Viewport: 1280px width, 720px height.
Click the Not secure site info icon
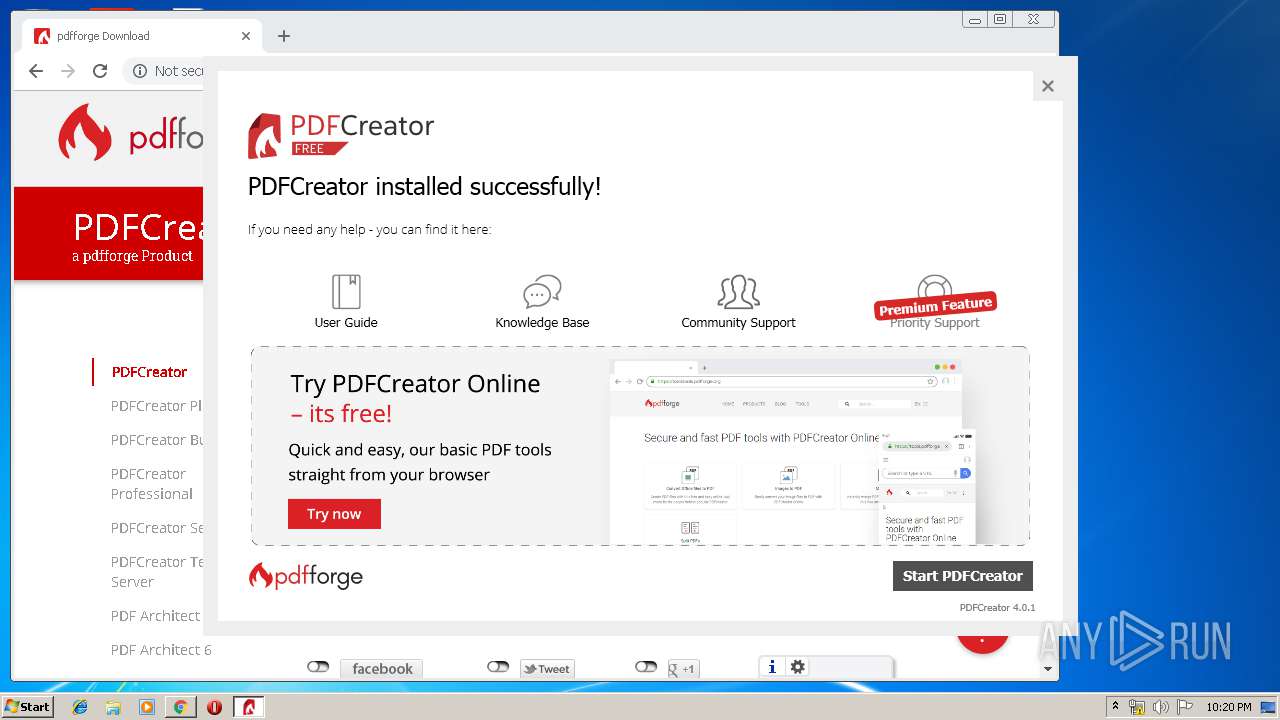[140, 71]
